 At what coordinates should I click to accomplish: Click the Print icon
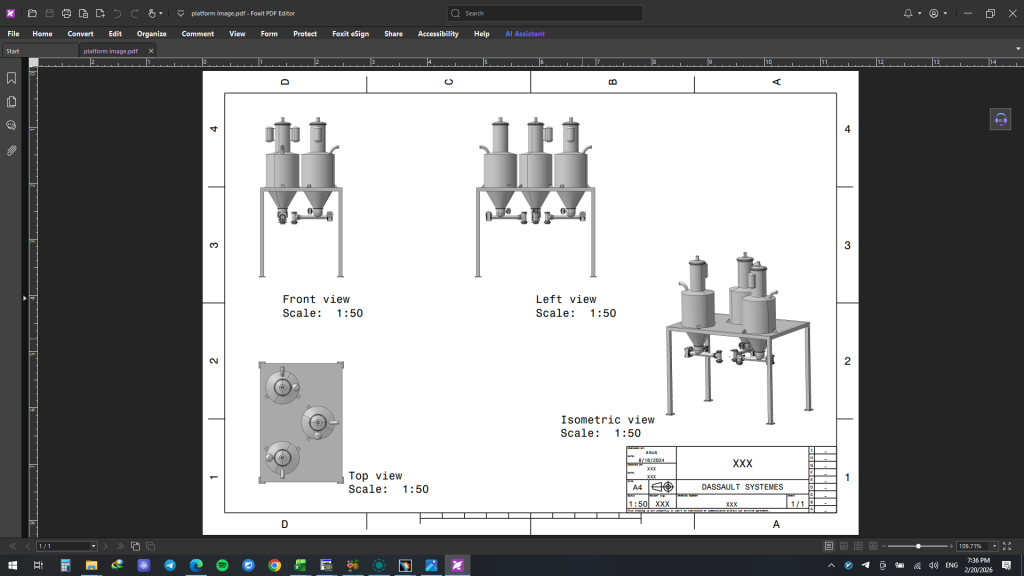click(66, 13)
